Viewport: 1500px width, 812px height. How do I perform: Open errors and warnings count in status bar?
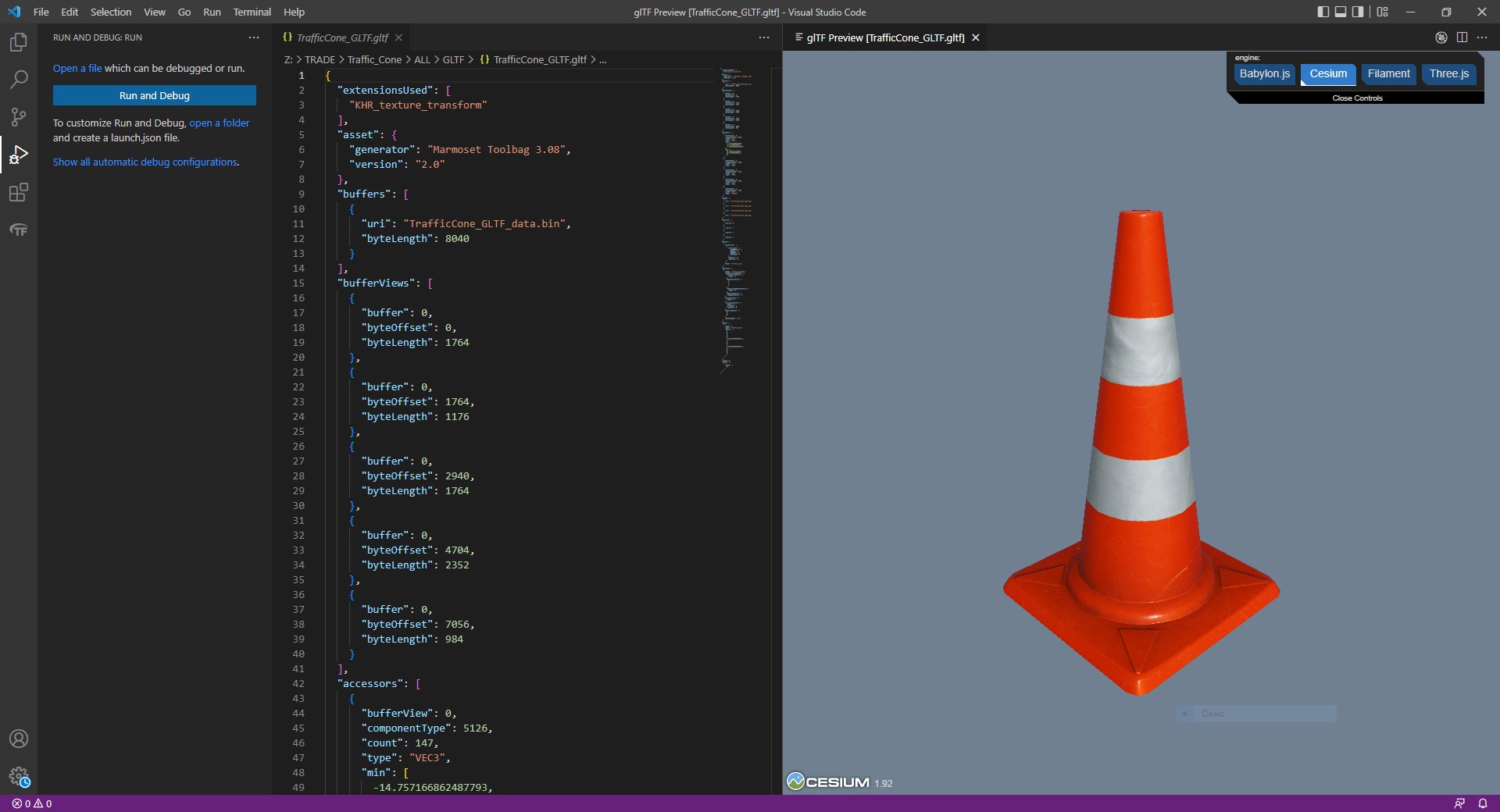[32, 803]
